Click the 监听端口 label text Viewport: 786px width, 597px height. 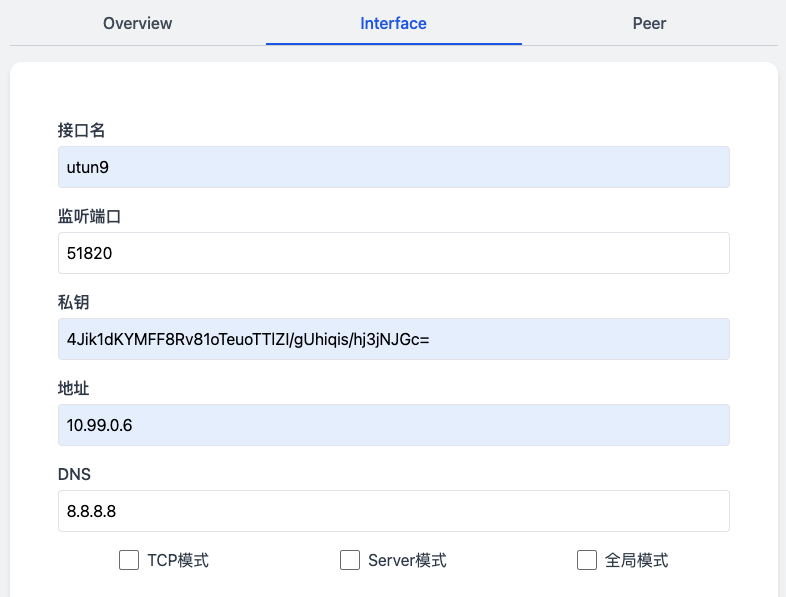click(x=90, y=216)
